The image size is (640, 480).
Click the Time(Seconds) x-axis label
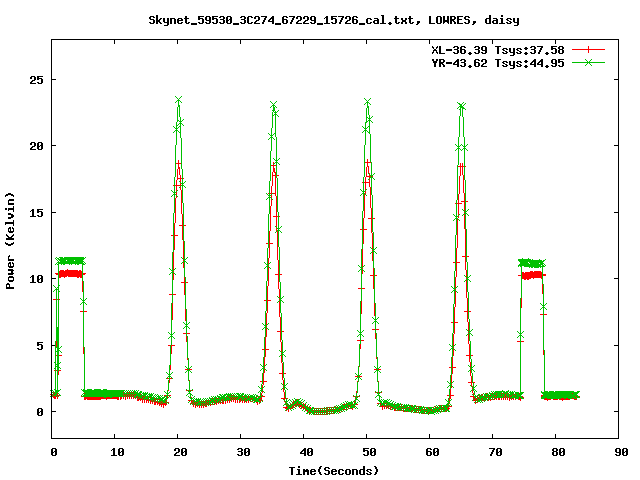point(334,471)
